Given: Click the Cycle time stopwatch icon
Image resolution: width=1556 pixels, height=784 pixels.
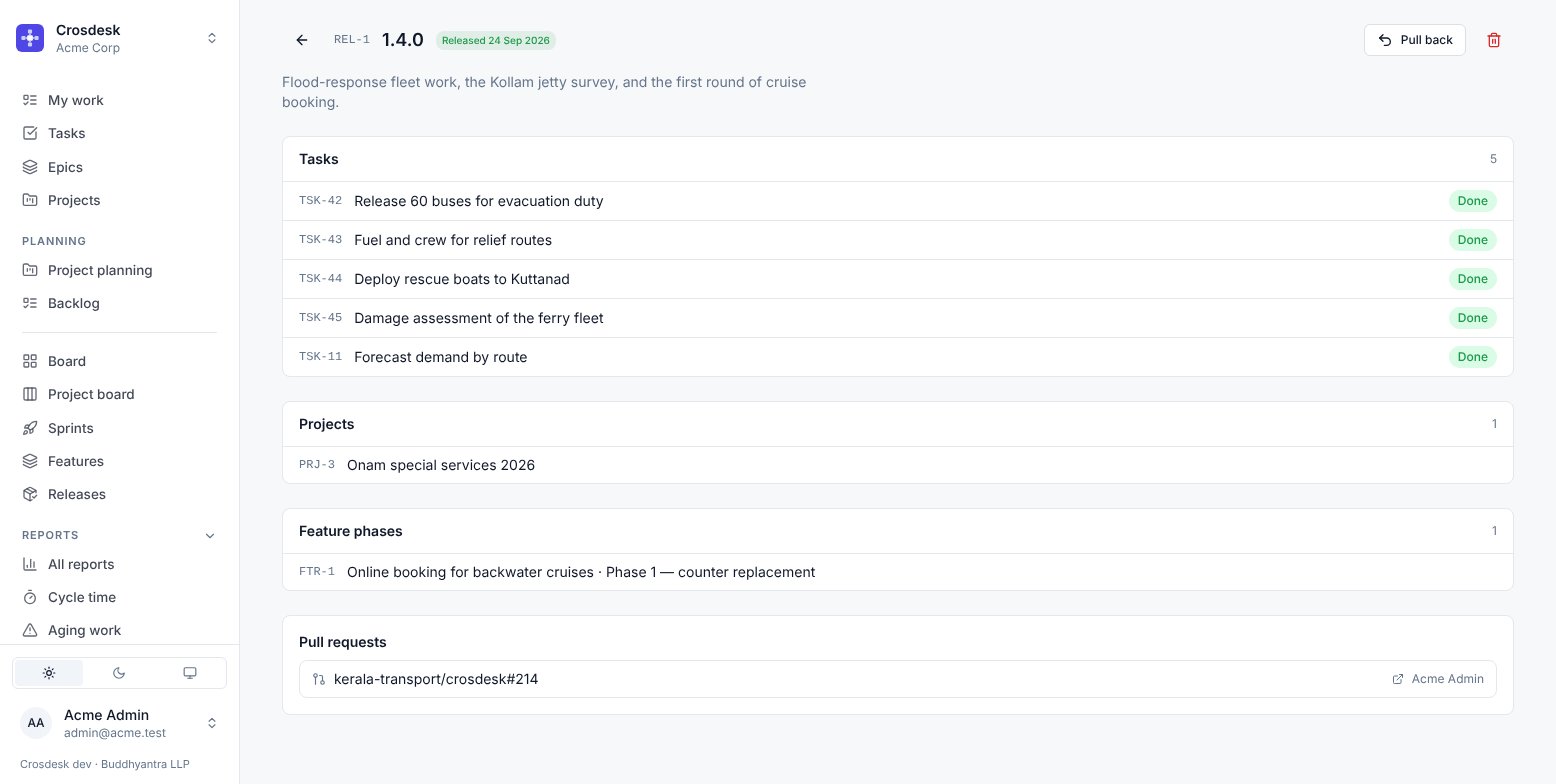Looking at the screenshot, I should (x=30, y=597).
